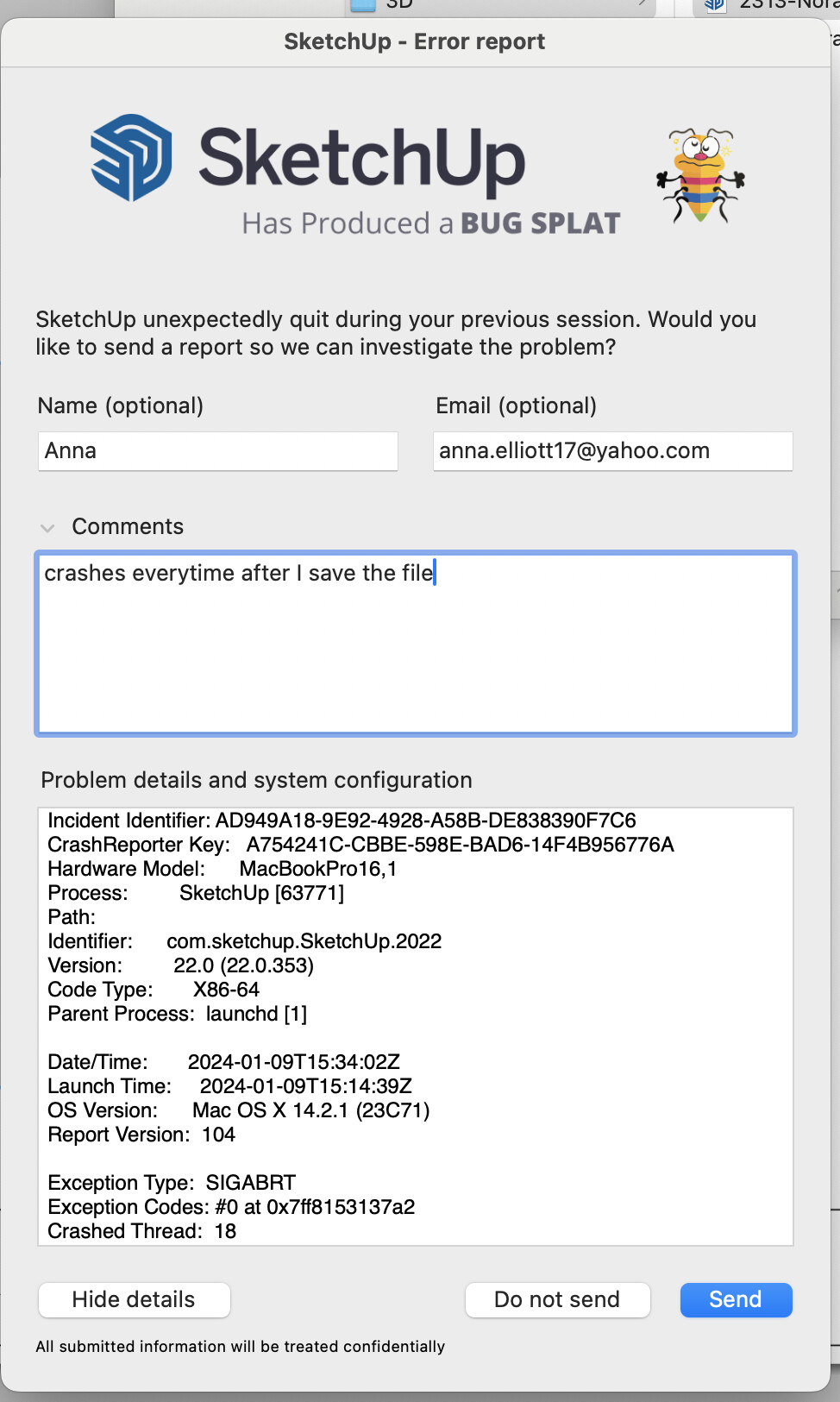This screenshot has height=1402, width=840.
Task: Choose Do not send
Action: coord(557,1299)
